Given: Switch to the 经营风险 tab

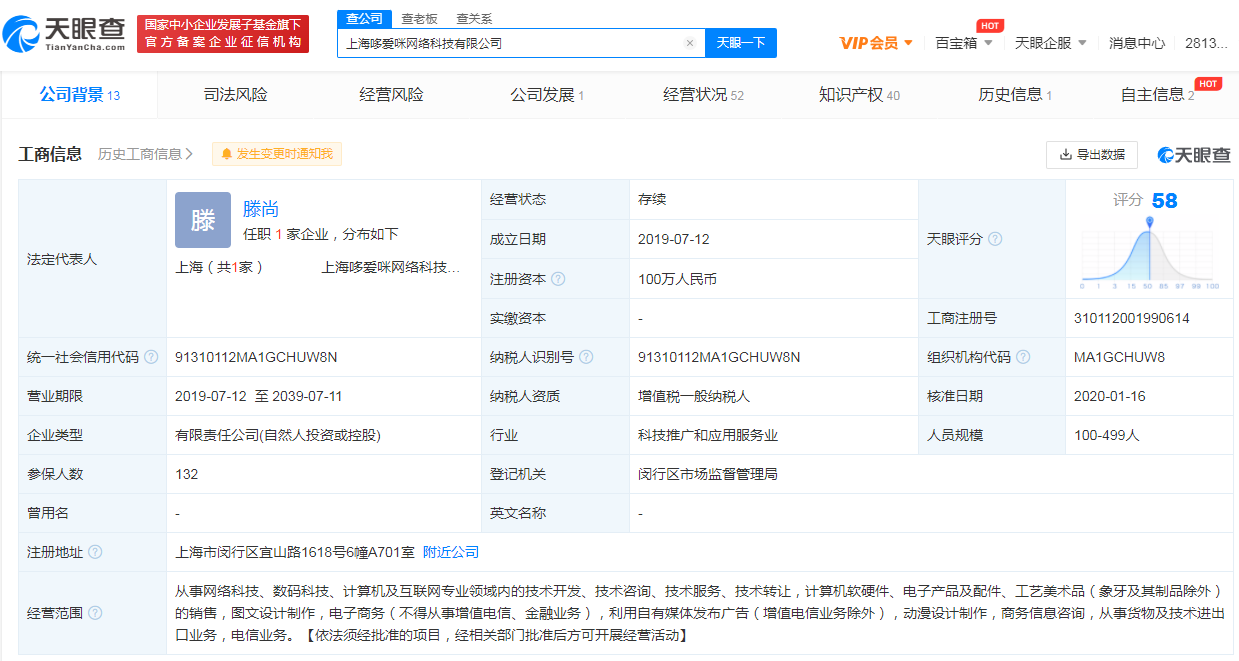Looking at the screenshot, I should point(392,95).
